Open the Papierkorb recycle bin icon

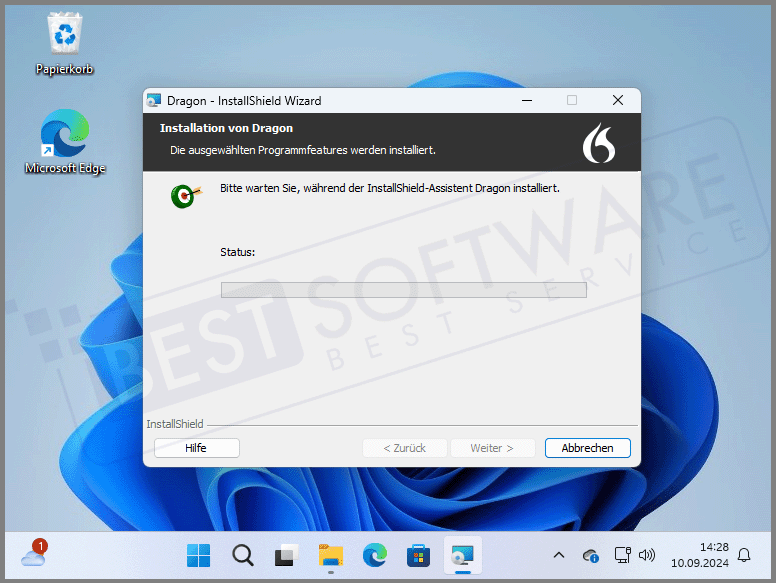(x=64, y=37)
